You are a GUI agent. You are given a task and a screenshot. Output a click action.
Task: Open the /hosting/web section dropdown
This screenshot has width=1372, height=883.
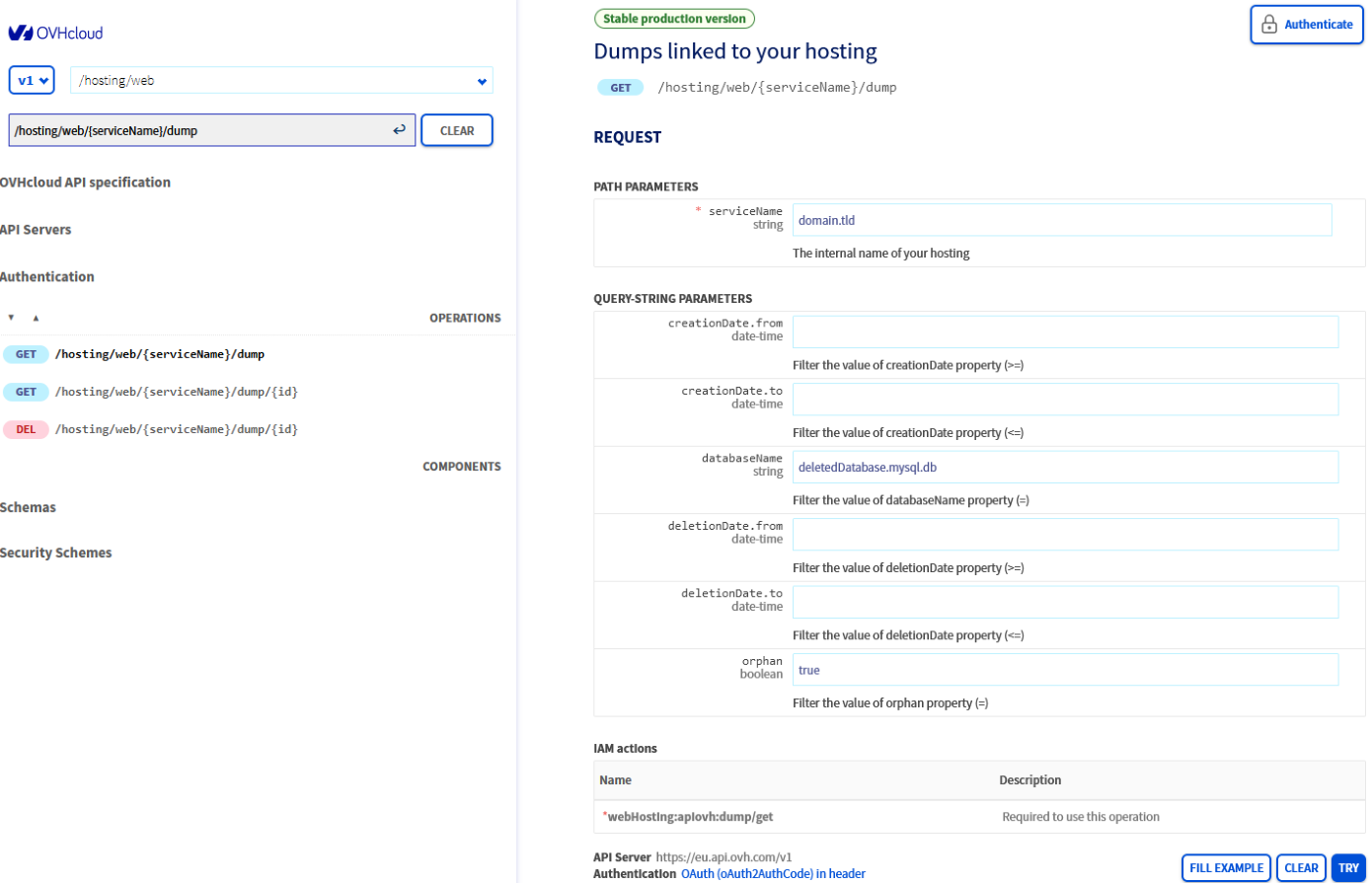[x=281, y=81]
